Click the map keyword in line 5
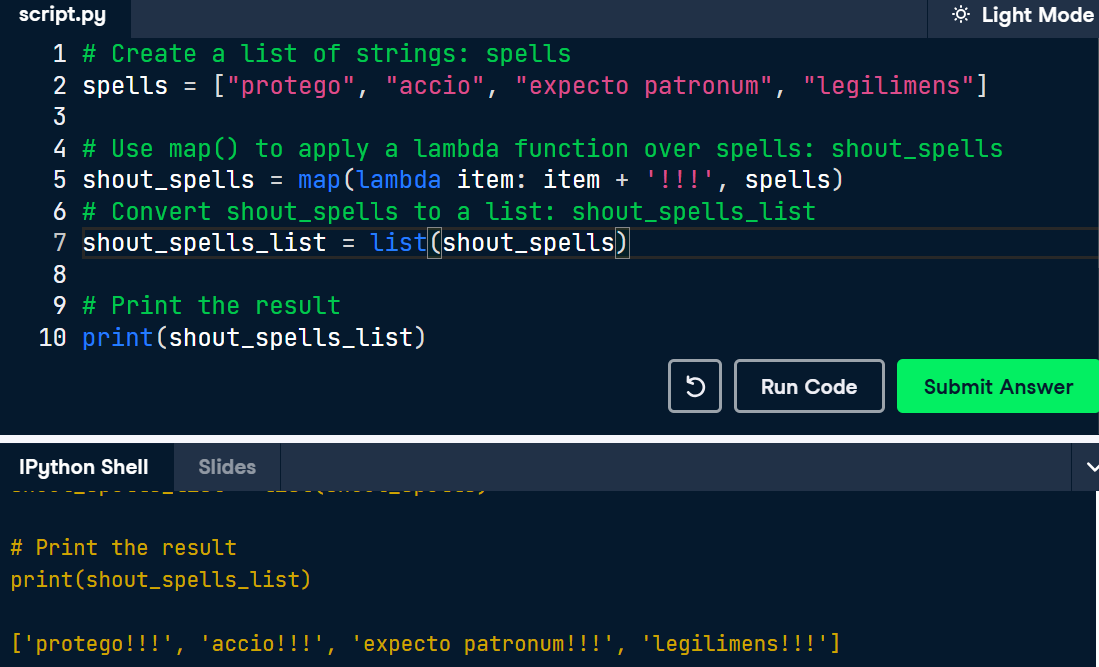Image resolution: width=1099 pixels, height=667 pixels. [x=320, y=180]
